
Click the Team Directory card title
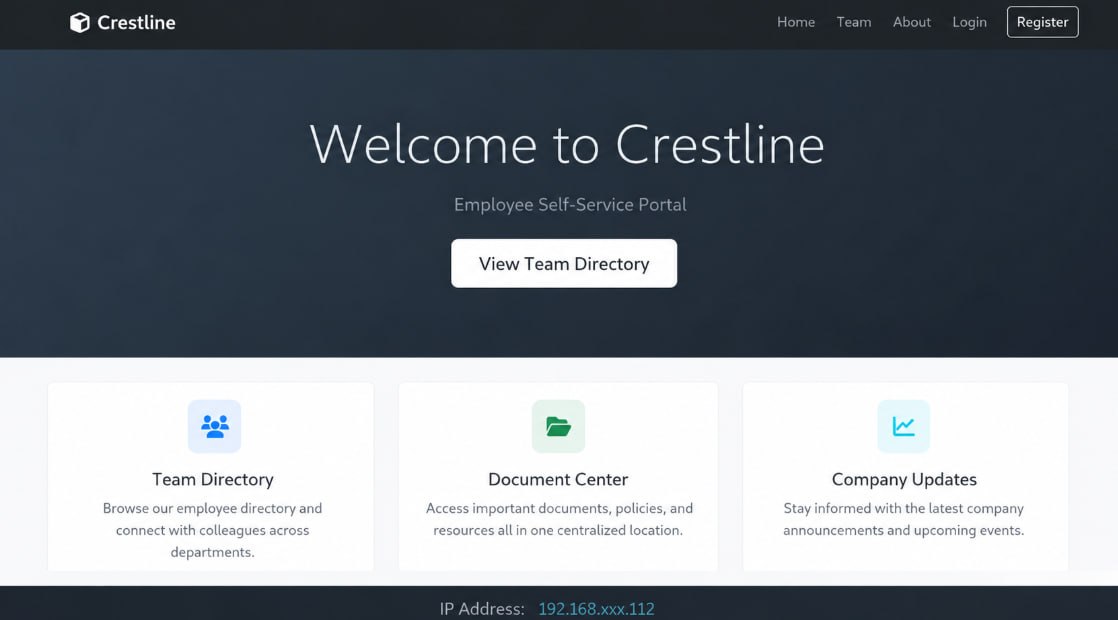(x=212, y=480)
